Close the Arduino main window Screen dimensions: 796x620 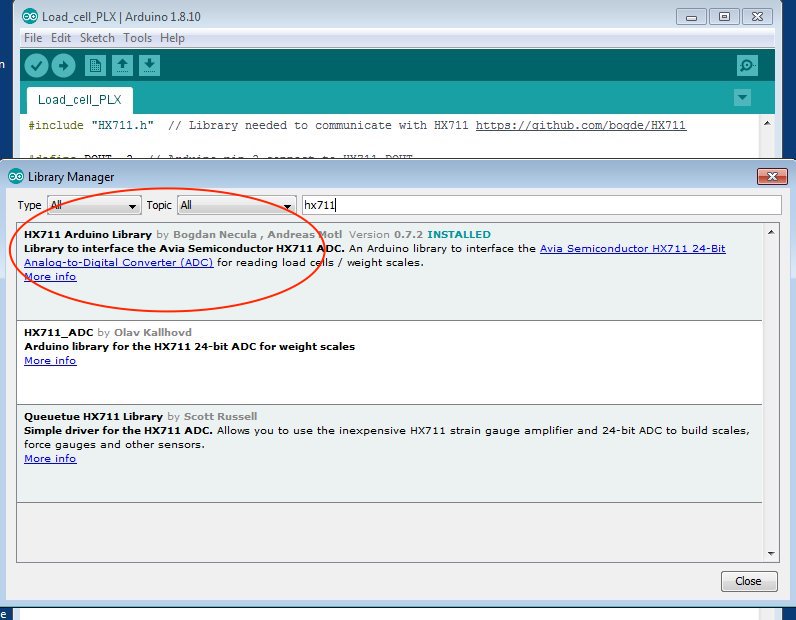tap(757, 17)
